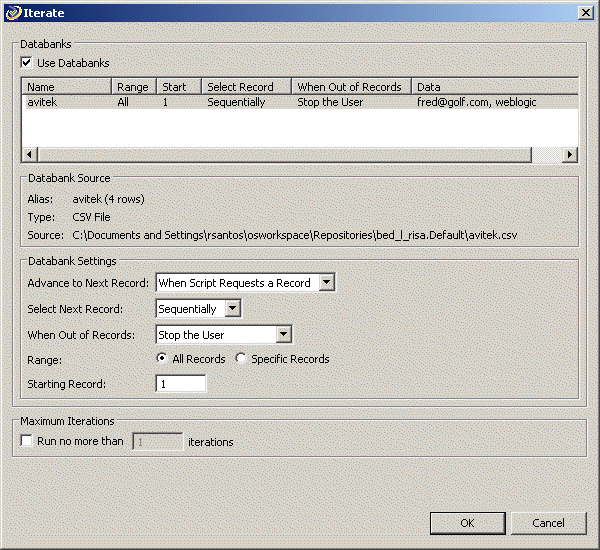
Task: Dismiss the dialog with Cancel
Action: pos(548,523)
